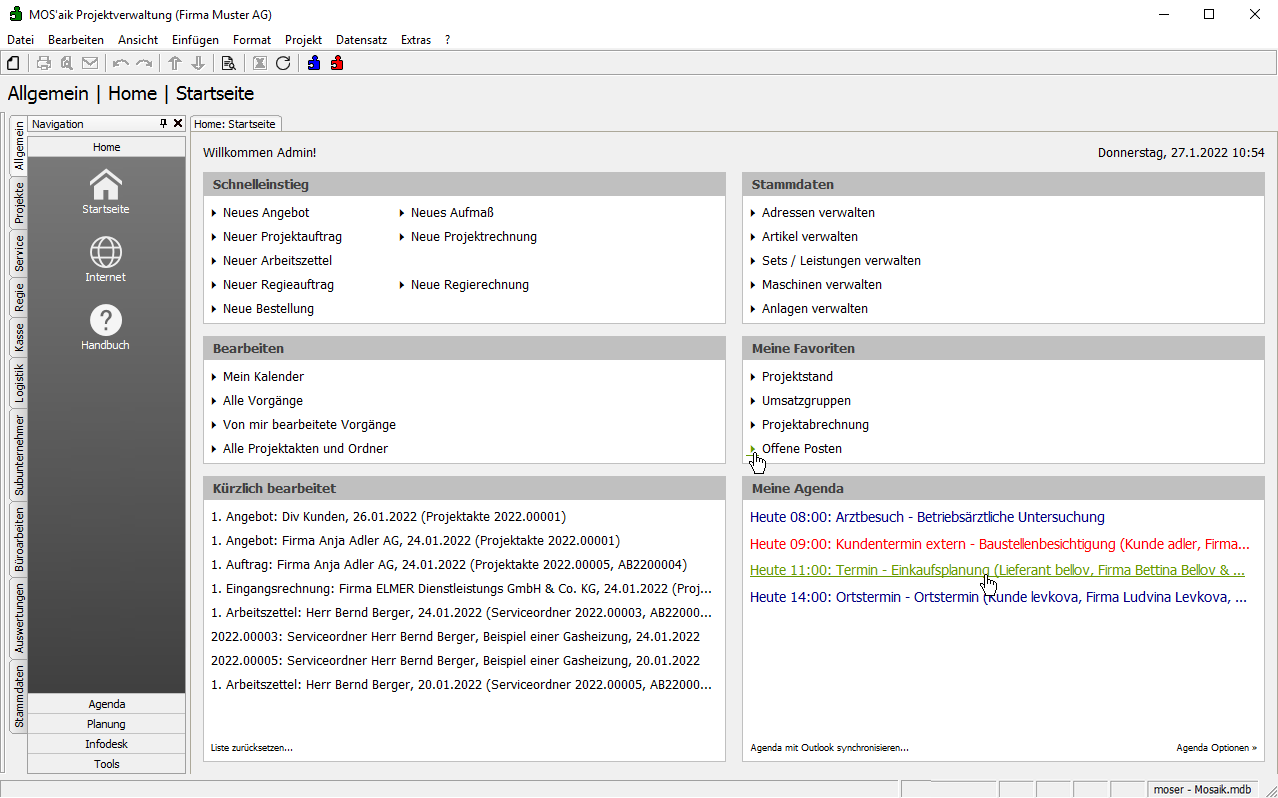Click the Excel export toolbar icon
Screen dimensions: 1278x798
pos(260,63)
